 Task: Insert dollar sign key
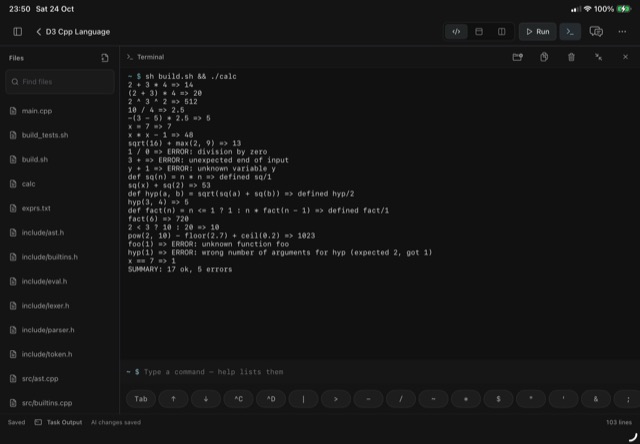coord(498,399)
